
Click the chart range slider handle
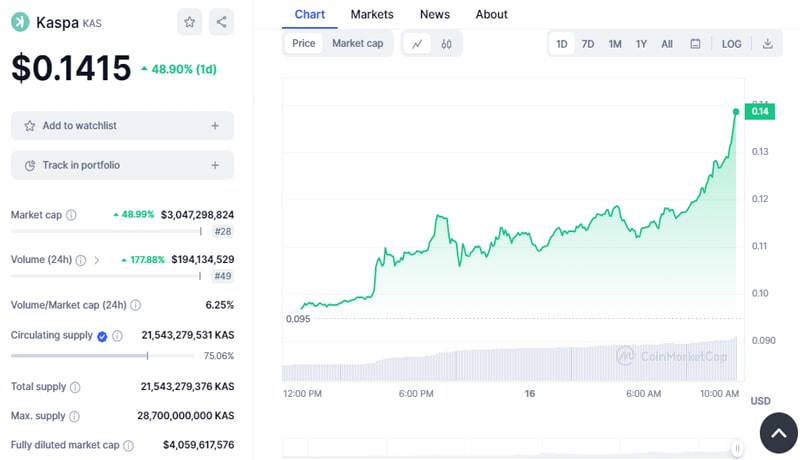point(737,448)
